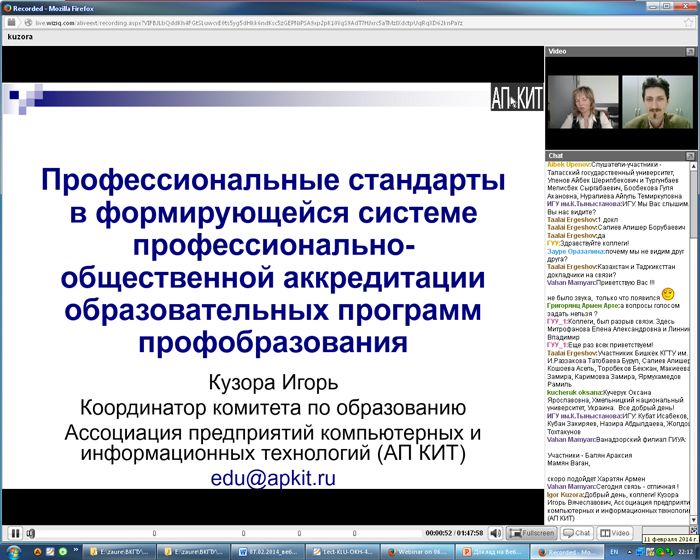The width and height of the screenshot is (700, 560).
Task: Click chat sender name Aibek Upenov
Action: (568, 164)
